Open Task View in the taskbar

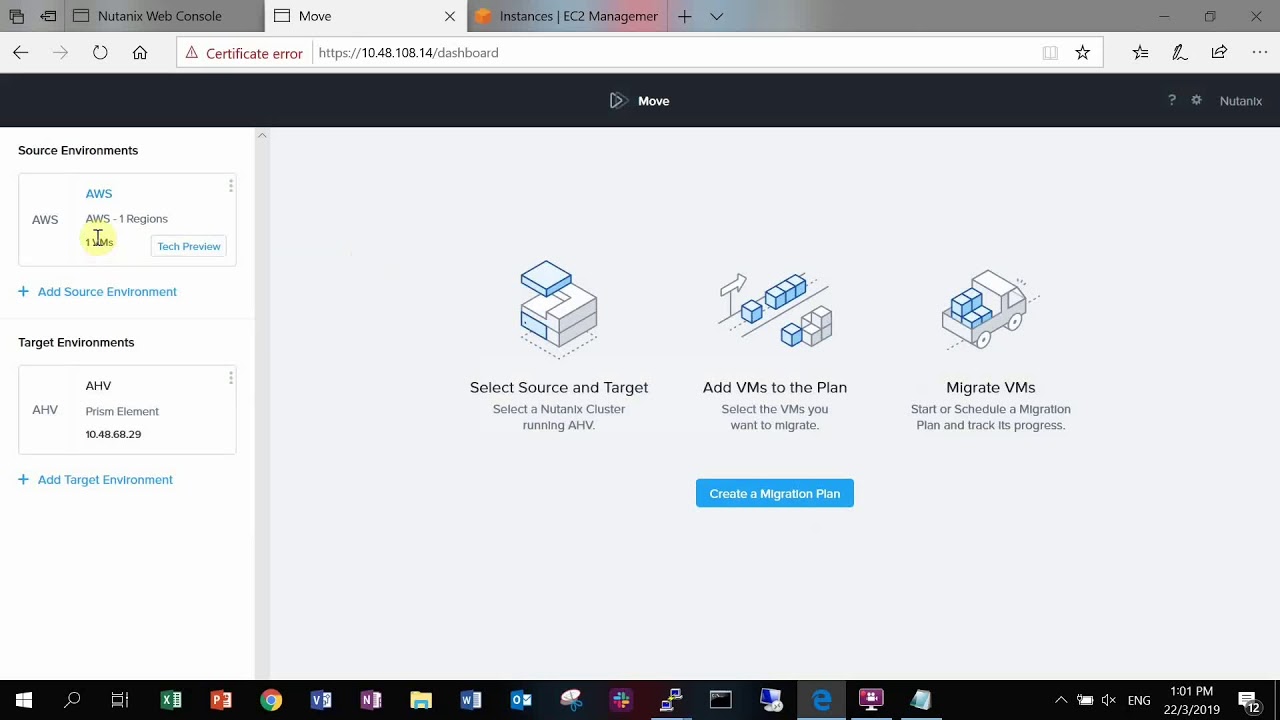pyautogui.click(x=120, y=700)
